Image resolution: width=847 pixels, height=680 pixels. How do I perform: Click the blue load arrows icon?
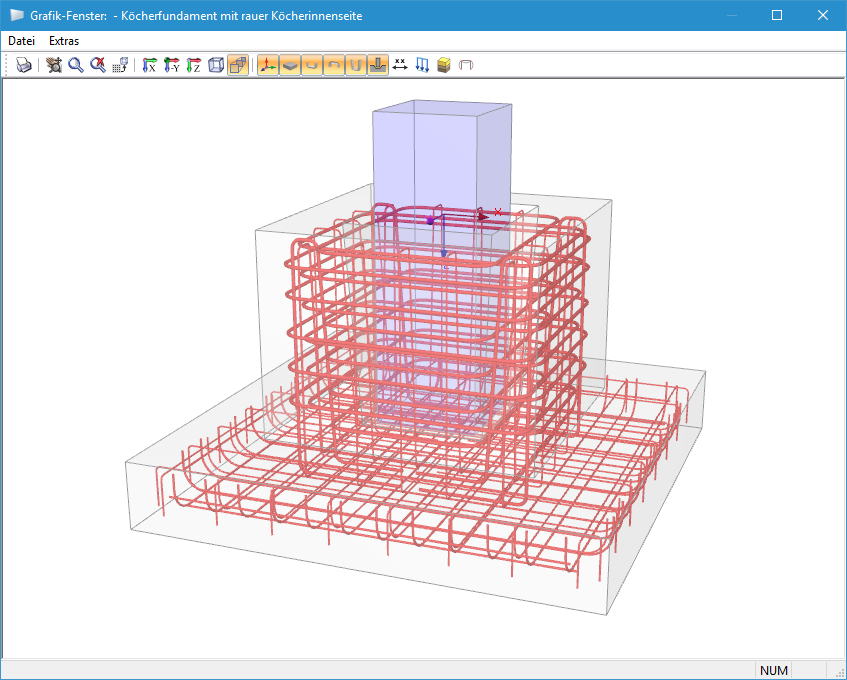422,65
